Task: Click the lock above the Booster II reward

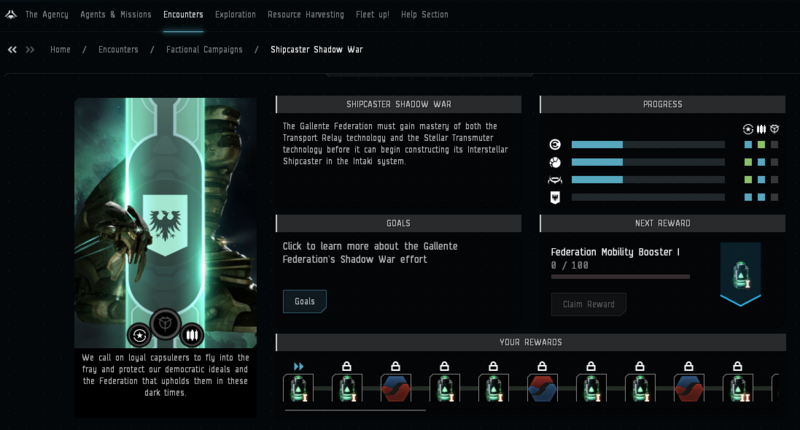Action: tap(737, 366)
